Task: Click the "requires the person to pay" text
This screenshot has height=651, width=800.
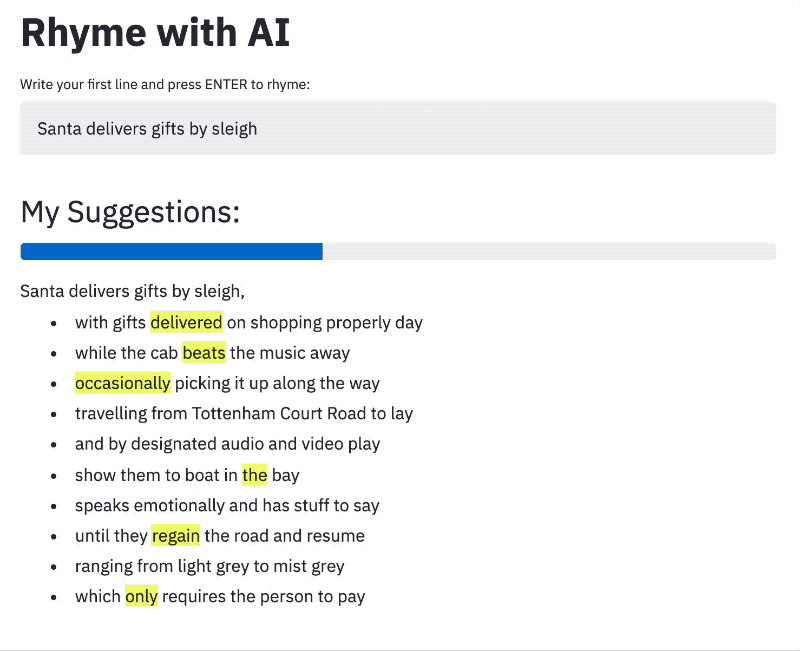Action: tap(264, 597)
